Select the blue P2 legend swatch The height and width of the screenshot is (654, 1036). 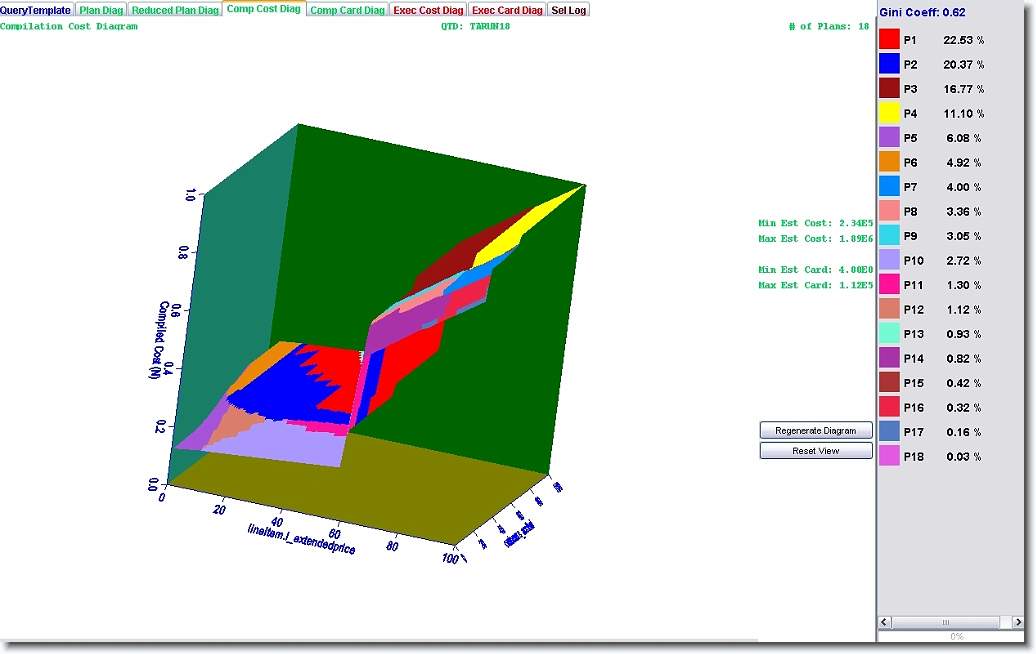click(x=889, y=64)
